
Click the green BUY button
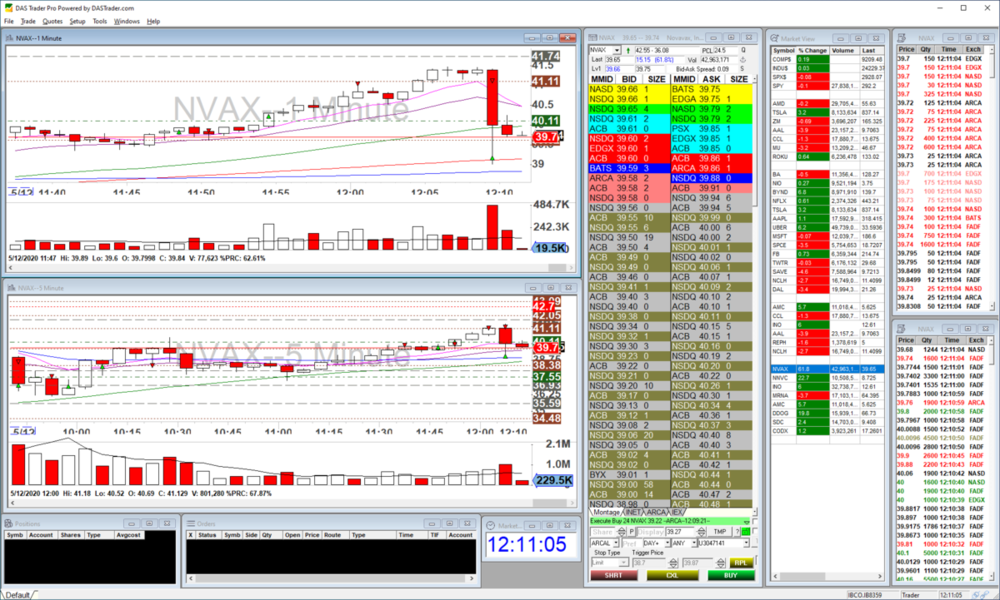coord(731,575)
